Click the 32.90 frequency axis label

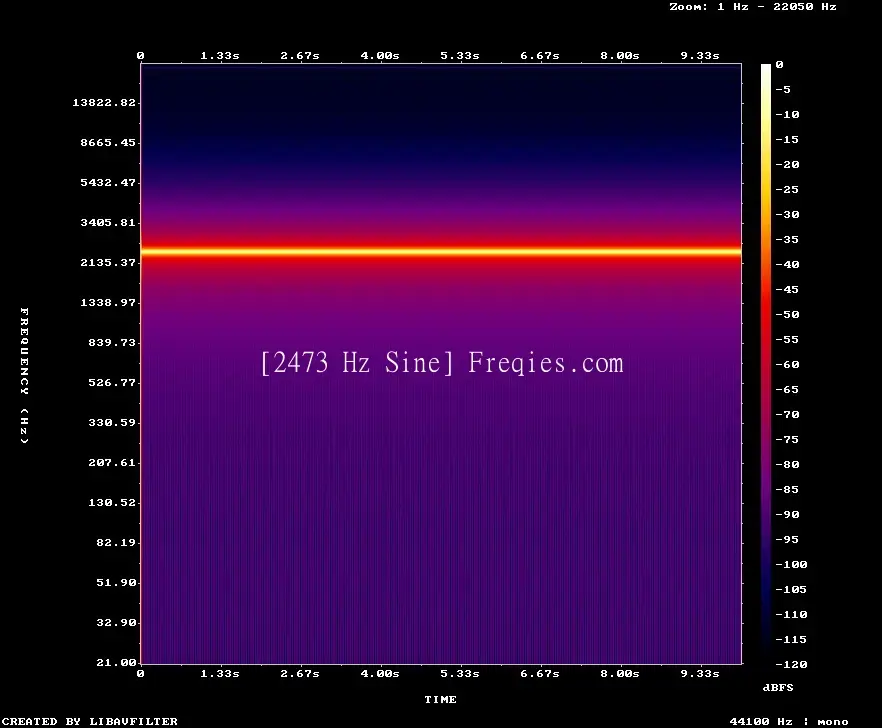[116, 622]
